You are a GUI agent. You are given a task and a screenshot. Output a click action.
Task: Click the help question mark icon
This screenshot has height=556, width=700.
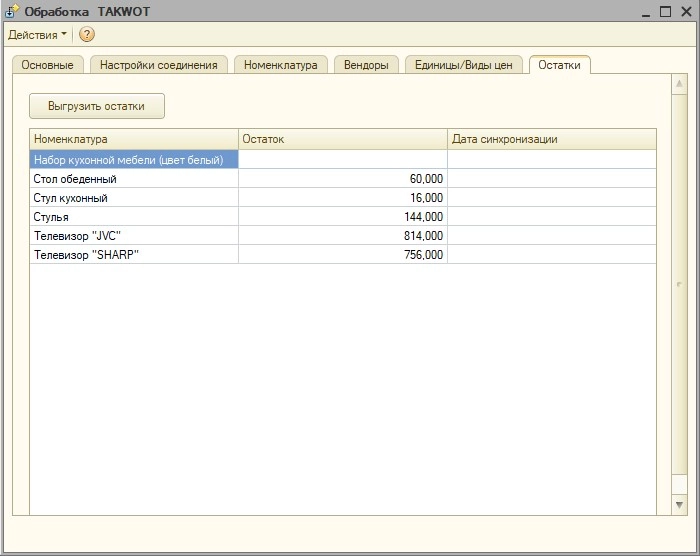pyautogui.click(x=87, y=35)
